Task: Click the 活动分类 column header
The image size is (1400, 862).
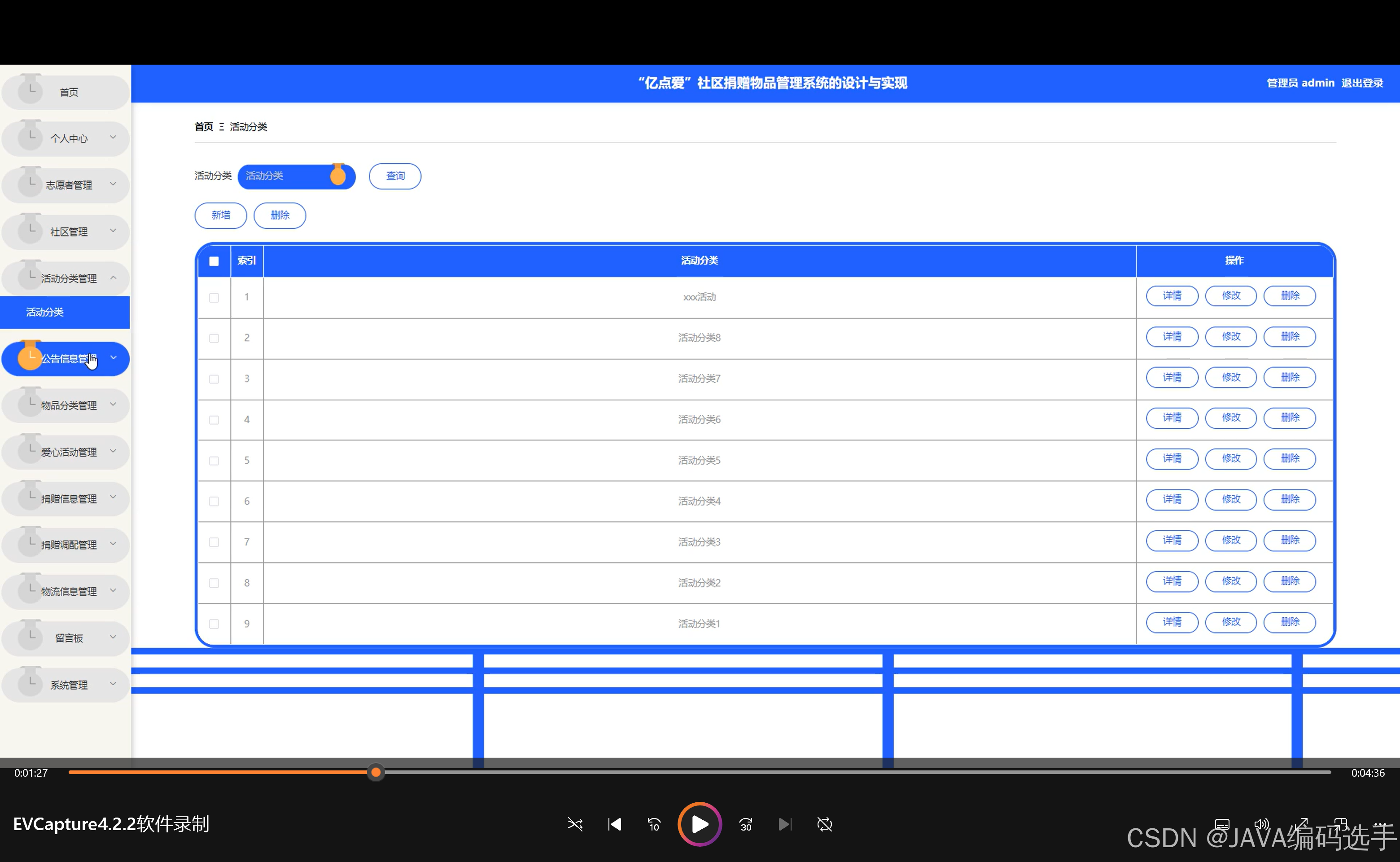Action: click(x=700, y=260)
